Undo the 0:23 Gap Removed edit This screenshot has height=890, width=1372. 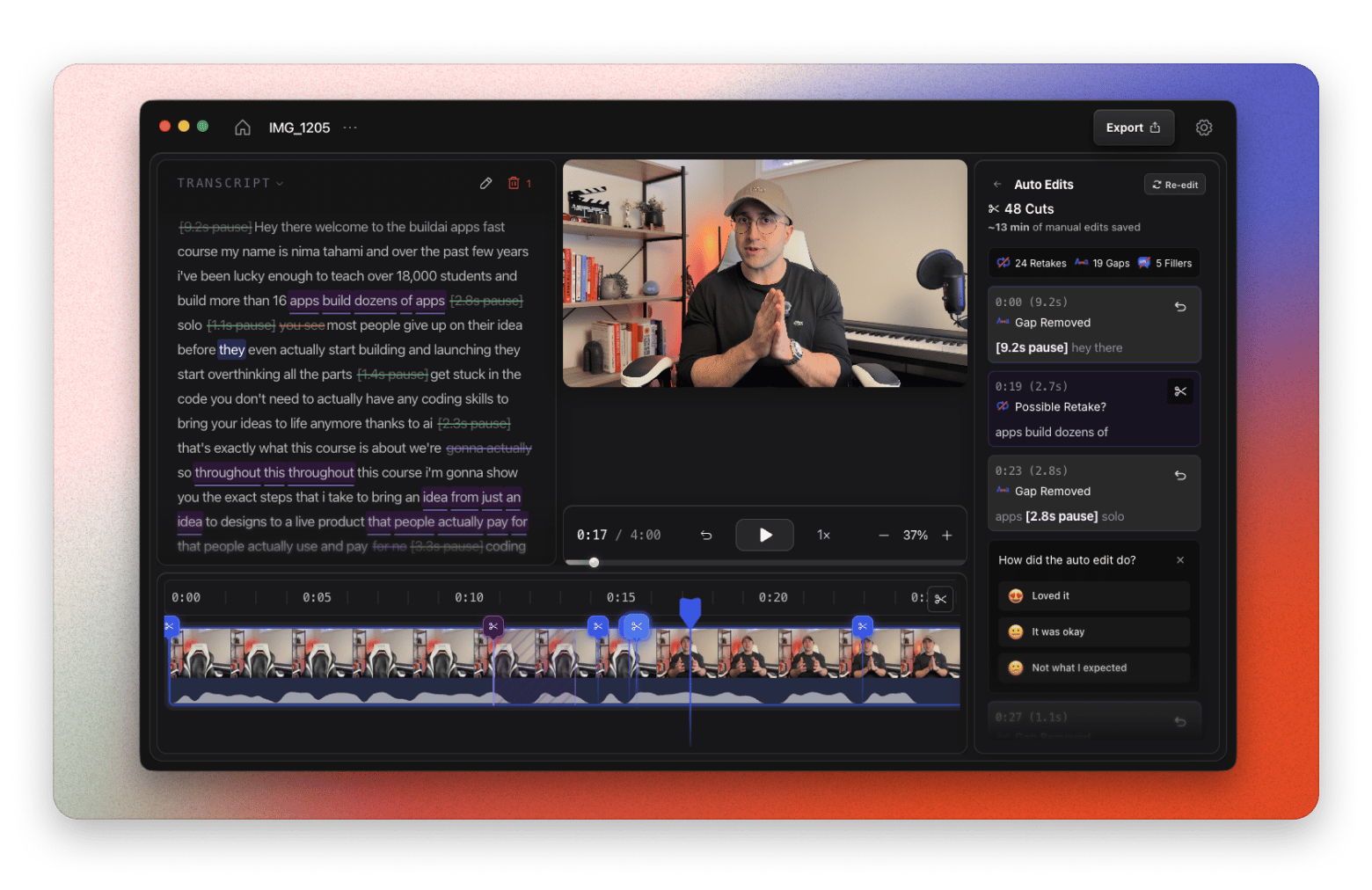(1180, 476)
